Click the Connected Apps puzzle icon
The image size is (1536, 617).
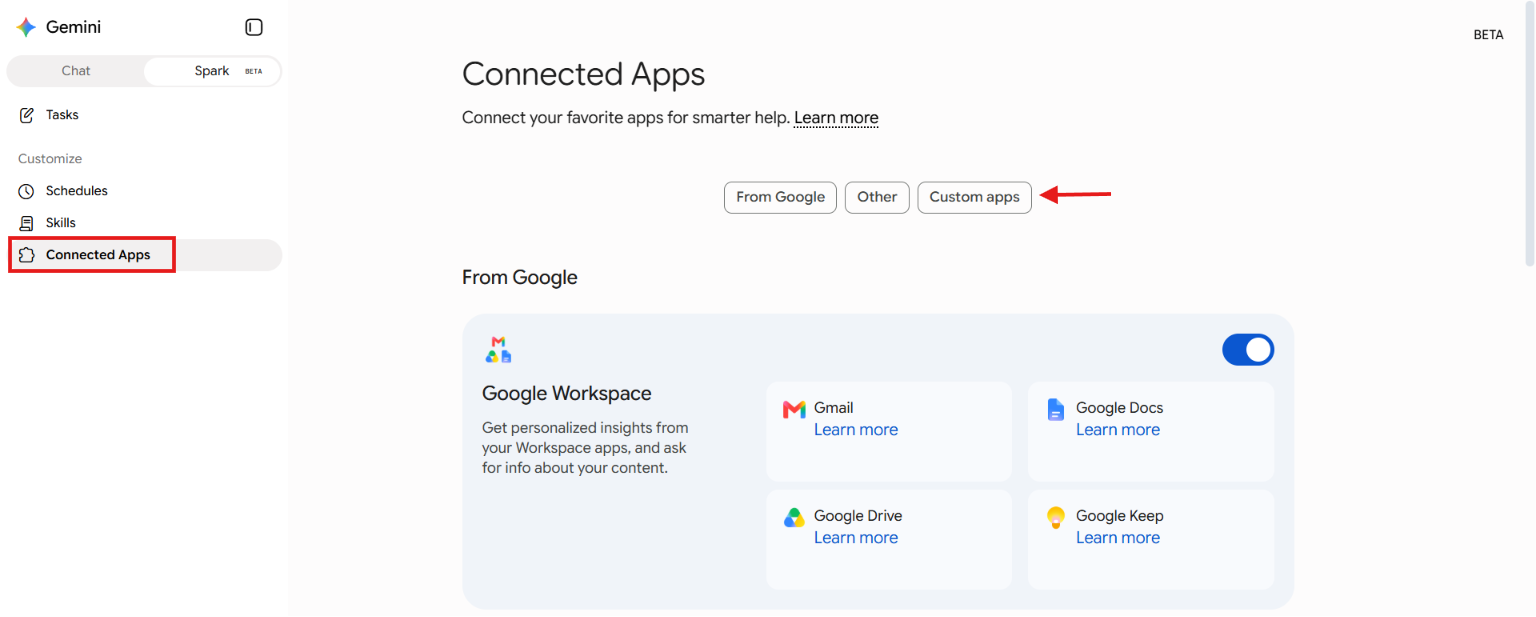(x=27, y=255)
